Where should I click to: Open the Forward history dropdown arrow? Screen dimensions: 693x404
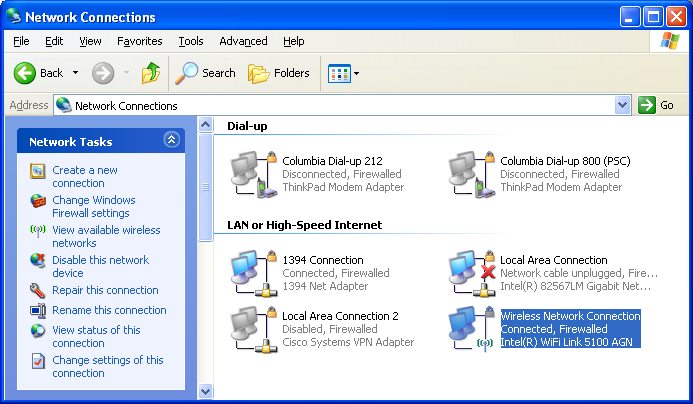(x=126, y=73)
